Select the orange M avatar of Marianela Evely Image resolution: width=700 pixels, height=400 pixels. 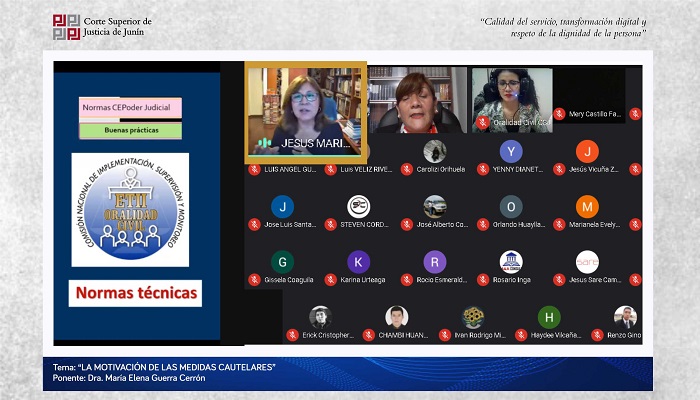click(588, 207)
